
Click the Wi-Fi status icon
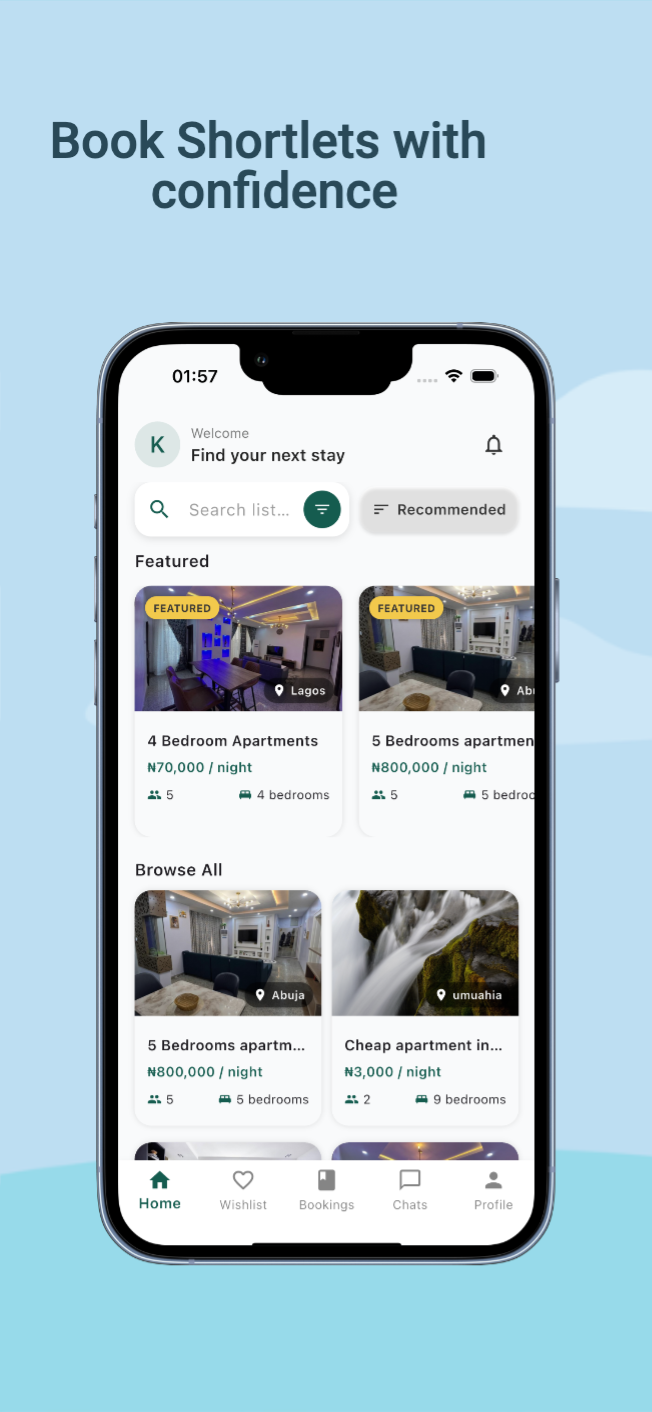point(454,376)
